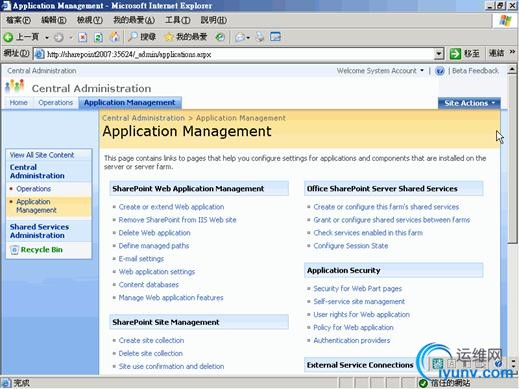Open the Back button history dropdown arrow
This screenshot has height=389, width=519.
click(47, 38)
